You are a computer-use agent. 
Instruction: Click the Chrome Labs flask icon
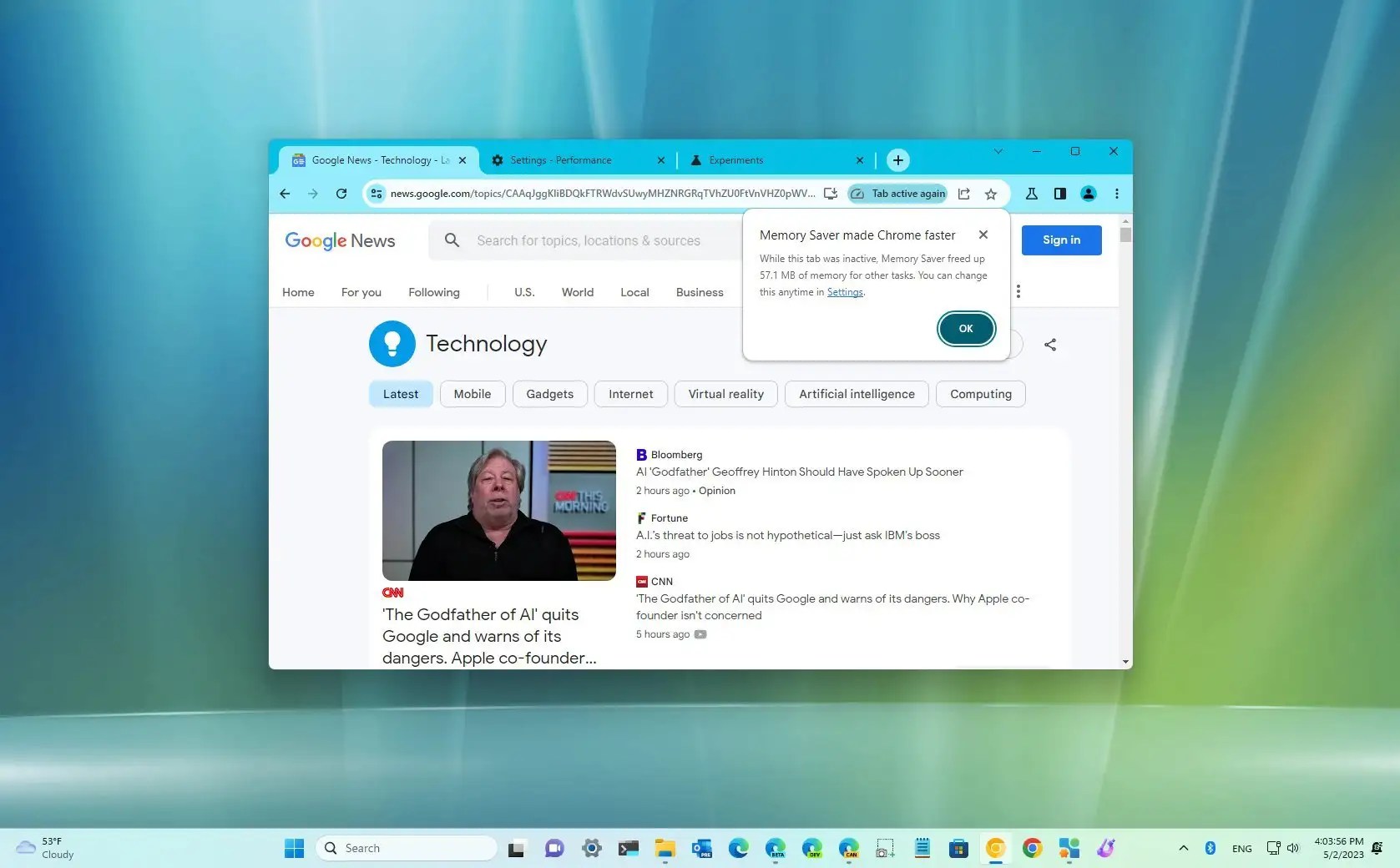point(1031,193)
